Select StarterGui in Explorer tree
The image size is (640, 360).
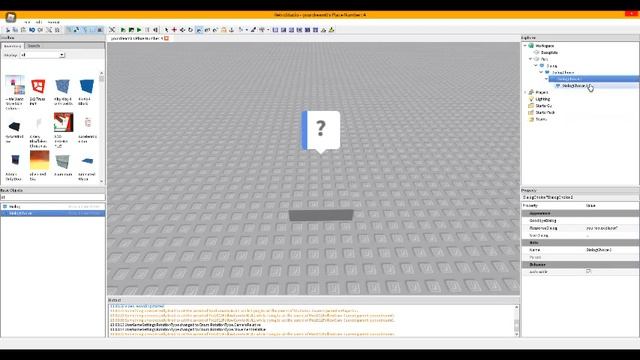click(x=543, y=106)
